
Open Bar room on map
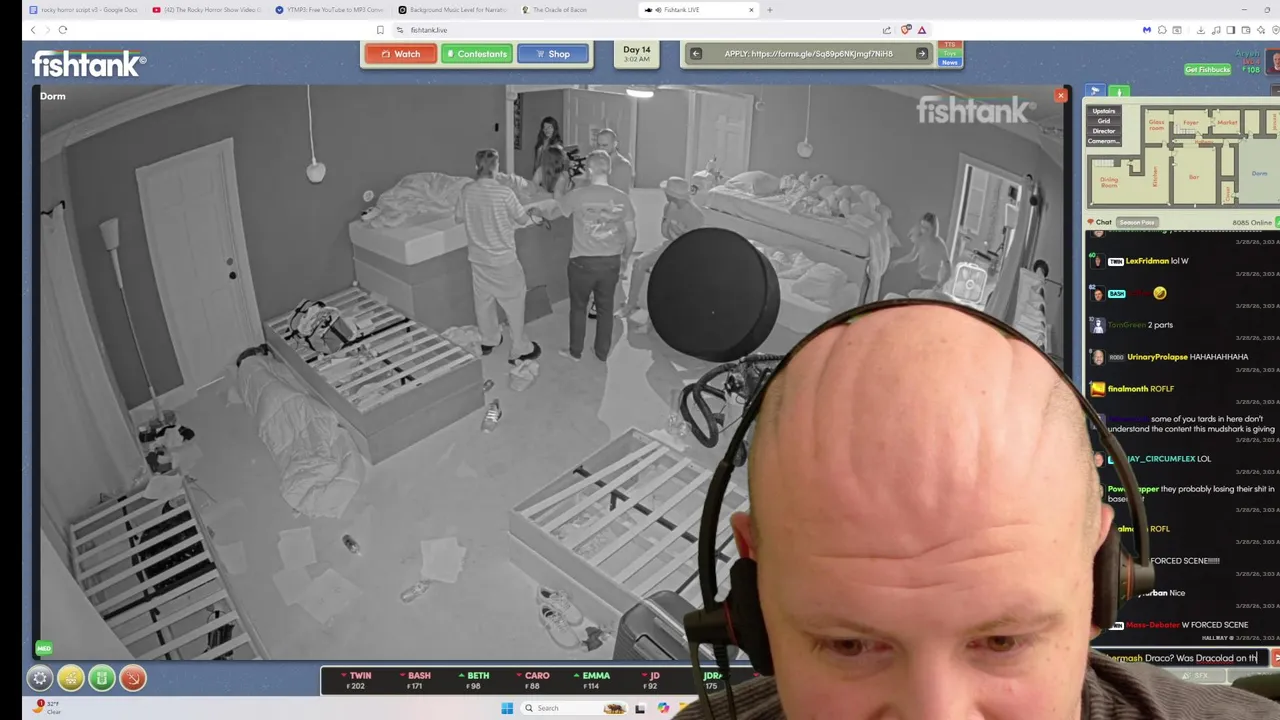[x=1193, y=177]
